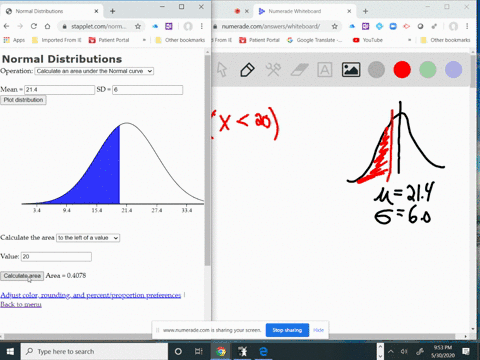Open Task View on taskbar

199,351
